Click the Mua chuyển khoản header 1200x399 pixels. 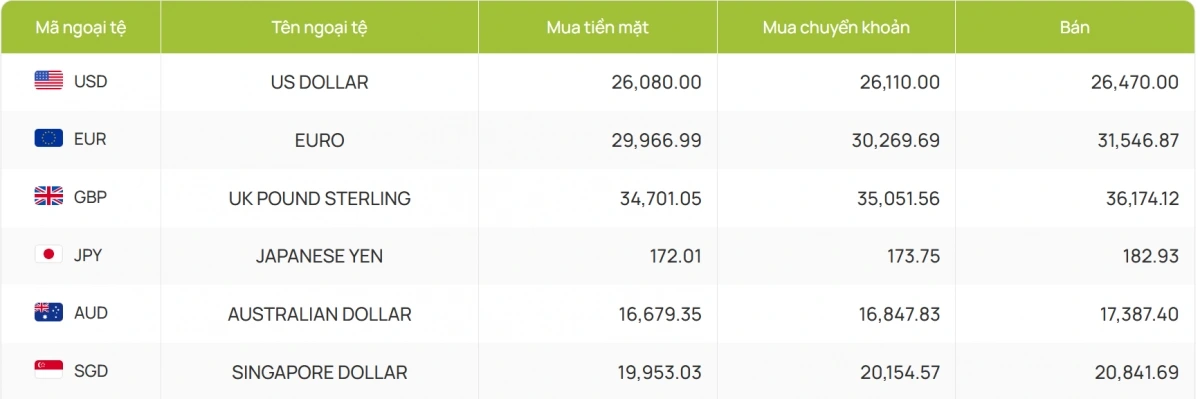pyautogui.click(x=836, y=28)
